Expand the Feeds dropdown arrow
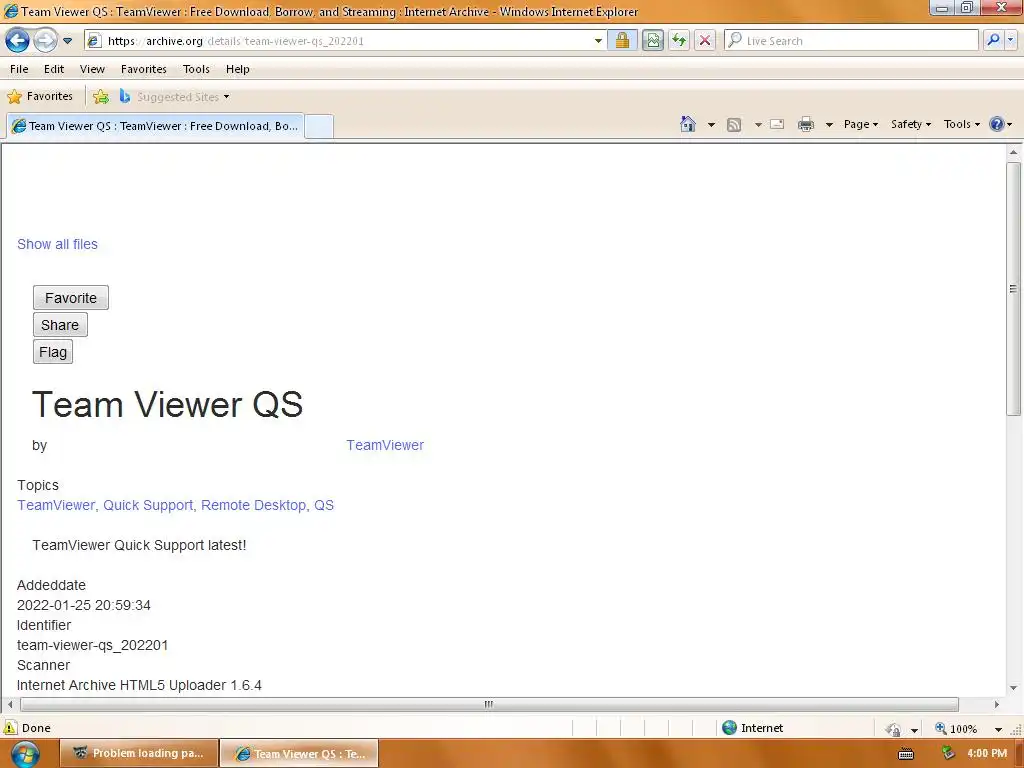The height and width of the screenshot is (768, 1024). coord(758,125)
